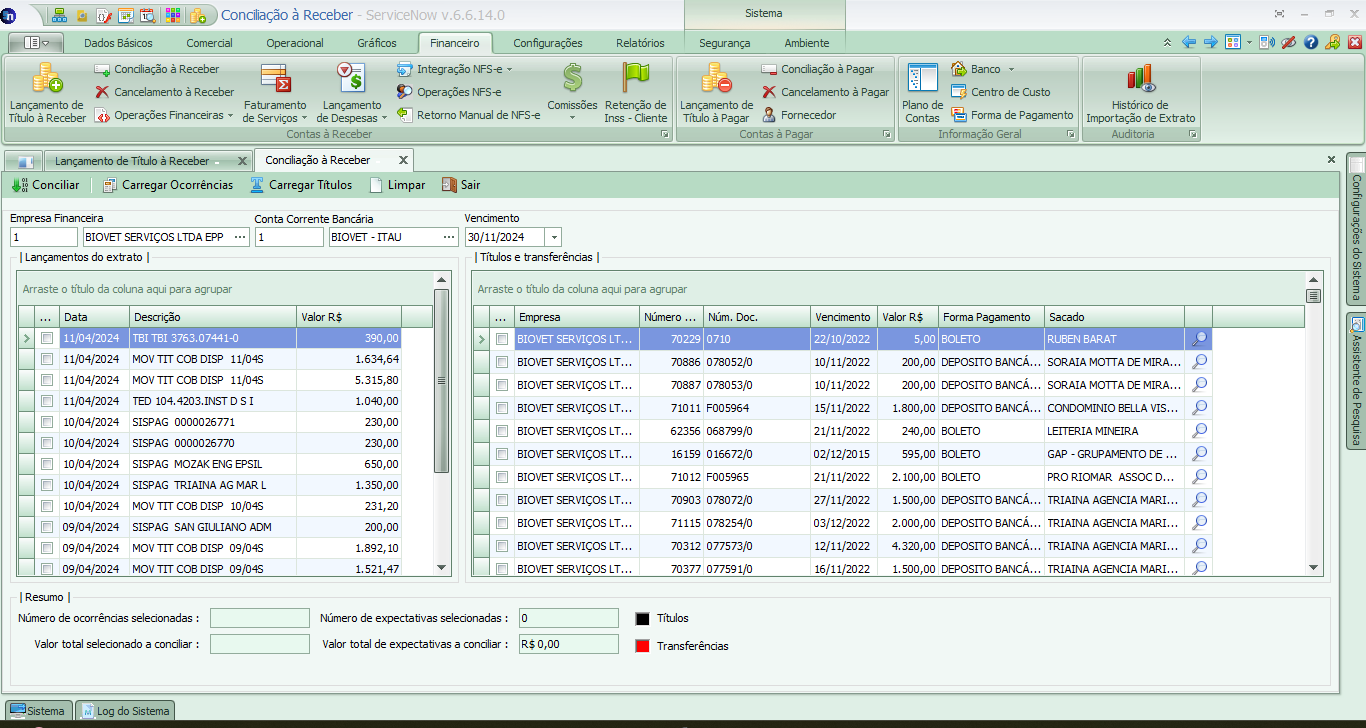Click the Conciliar button

click(46, 185)
